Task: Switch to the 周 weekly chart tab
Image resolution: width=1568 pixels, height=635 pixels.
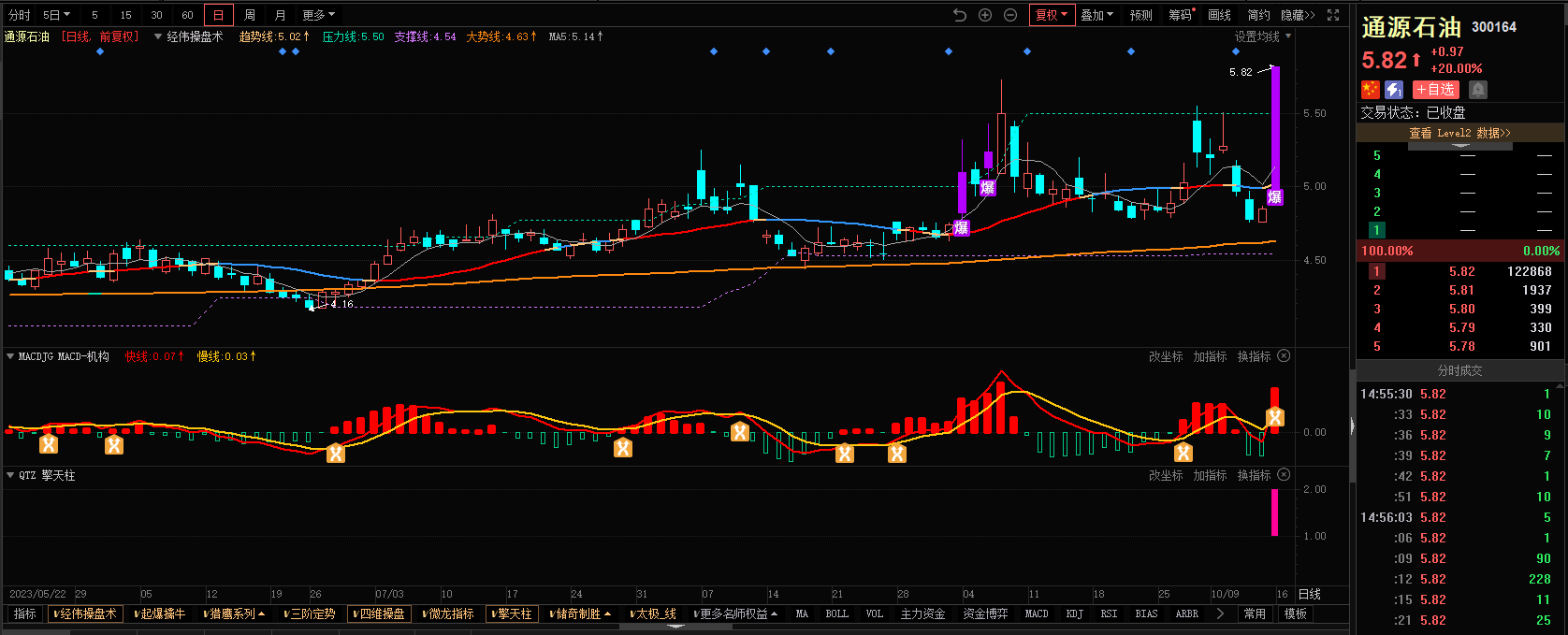Action: [249, 15]
